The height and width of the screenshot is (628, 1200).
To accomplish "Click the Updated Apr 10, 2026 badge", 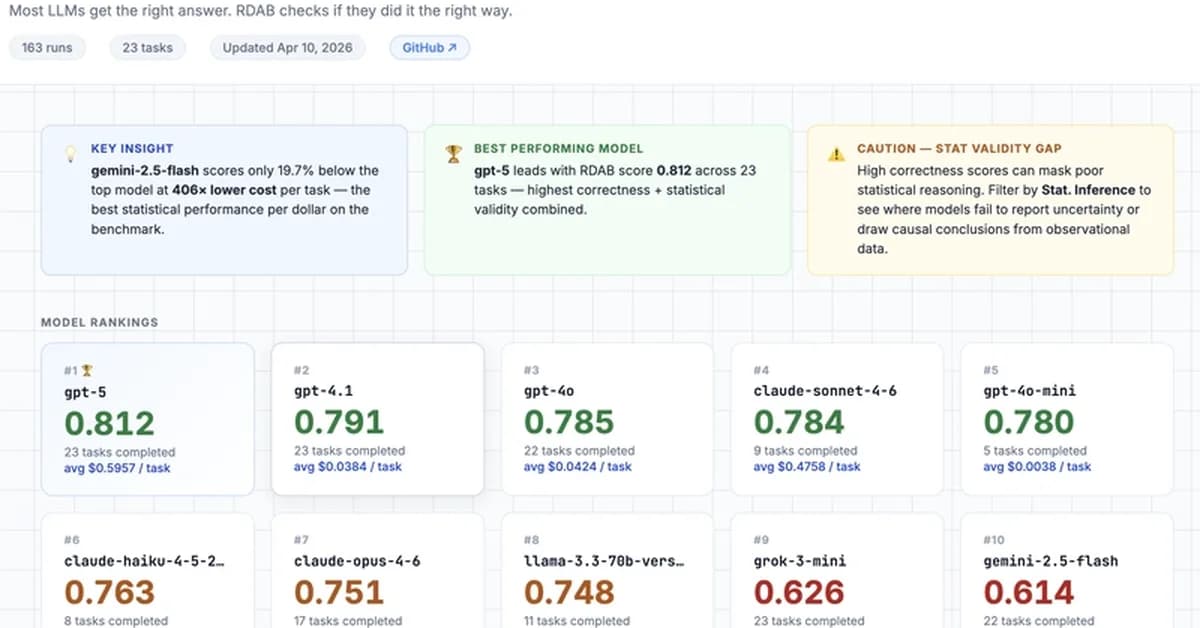I will [x=287, y=47].
